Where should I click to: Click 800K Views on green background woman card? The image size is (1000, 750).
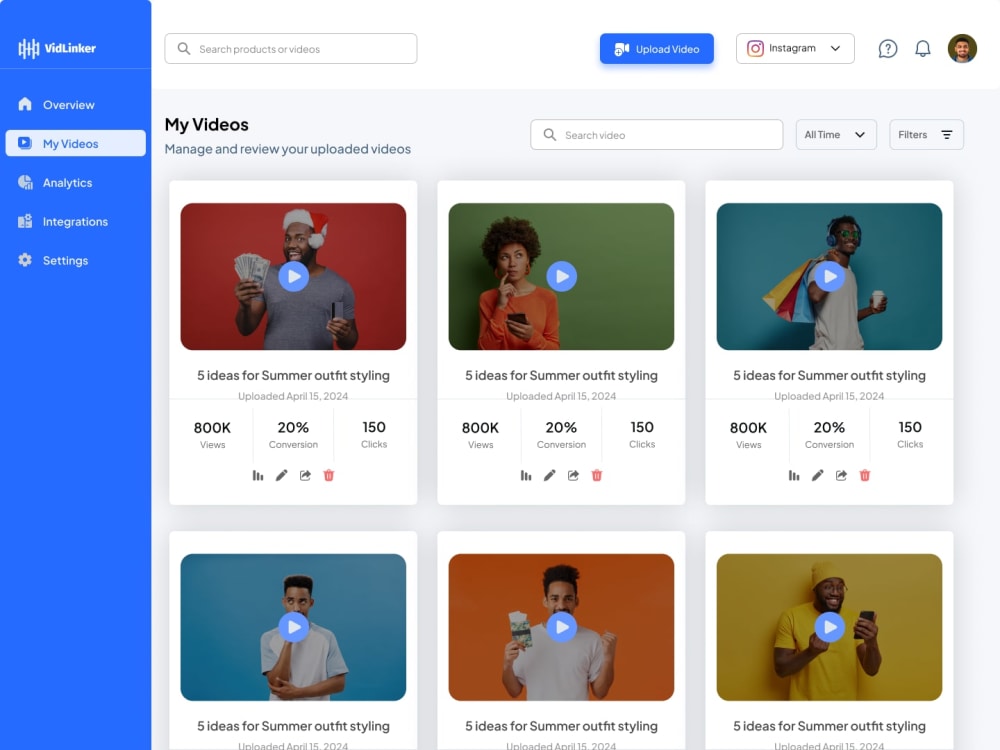click(x=480, y=435)
